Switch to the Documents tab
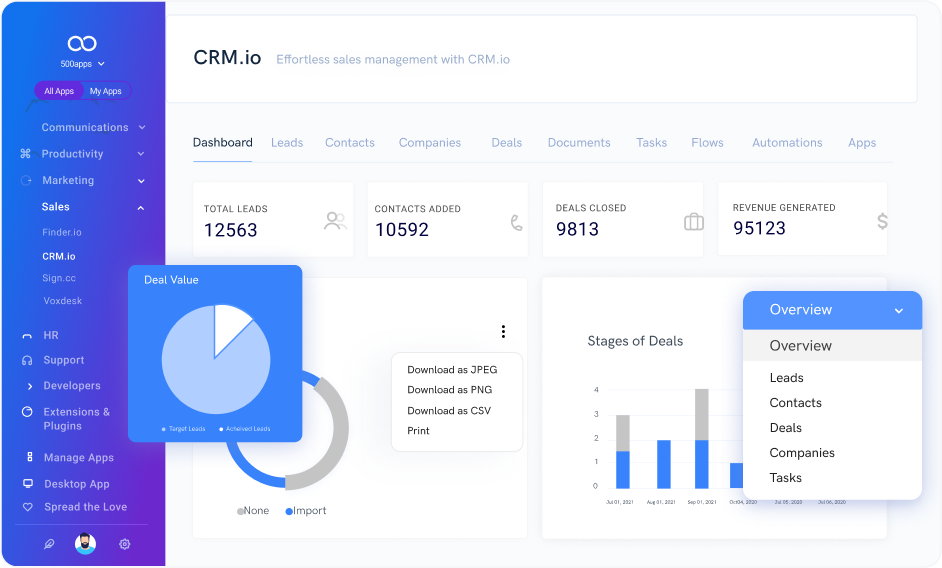This screenshot has width=942, height=568. coord(579,142)
